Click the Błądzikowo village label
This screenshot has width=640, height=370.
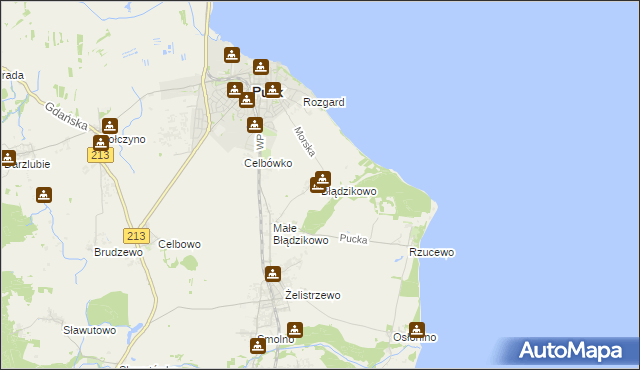pos(349,191)
